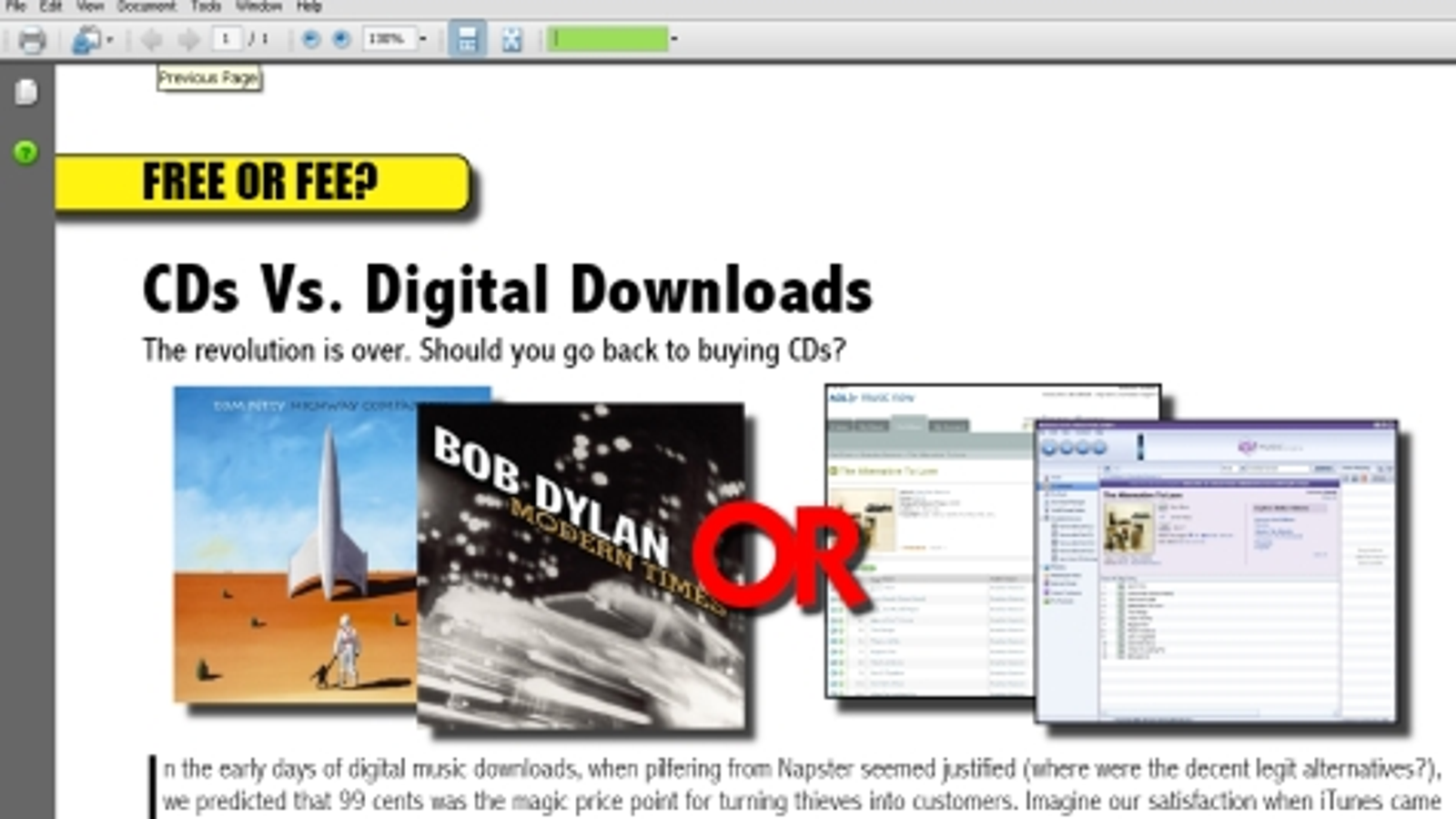Open the Pages panel in sidebar

[x=25, y=91]
